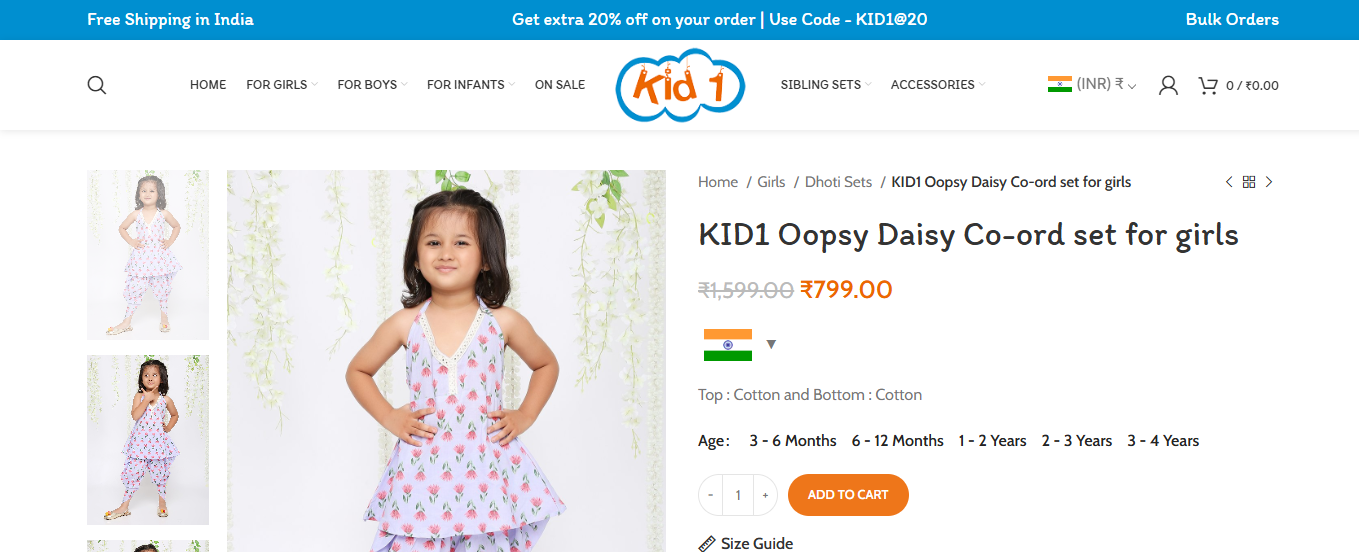1359x552 pixels.
Task: Open the shopping cart icon
Action: pos(1208,85)
